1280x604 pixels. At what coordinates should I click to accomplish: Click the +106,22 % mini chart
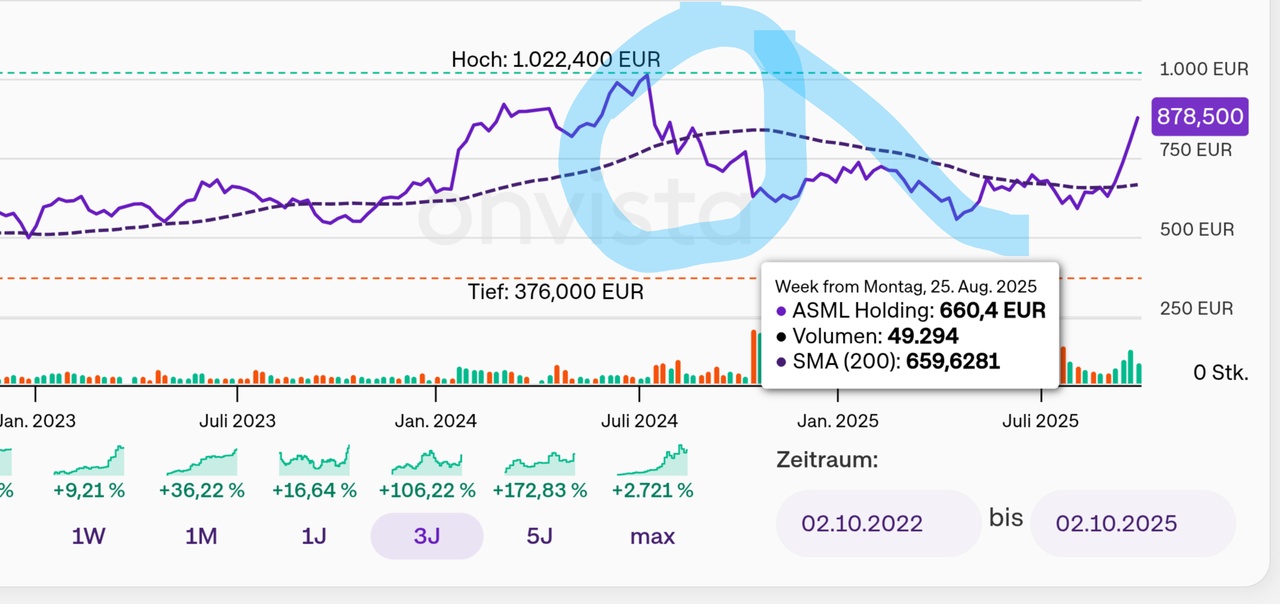pos(427,462)
